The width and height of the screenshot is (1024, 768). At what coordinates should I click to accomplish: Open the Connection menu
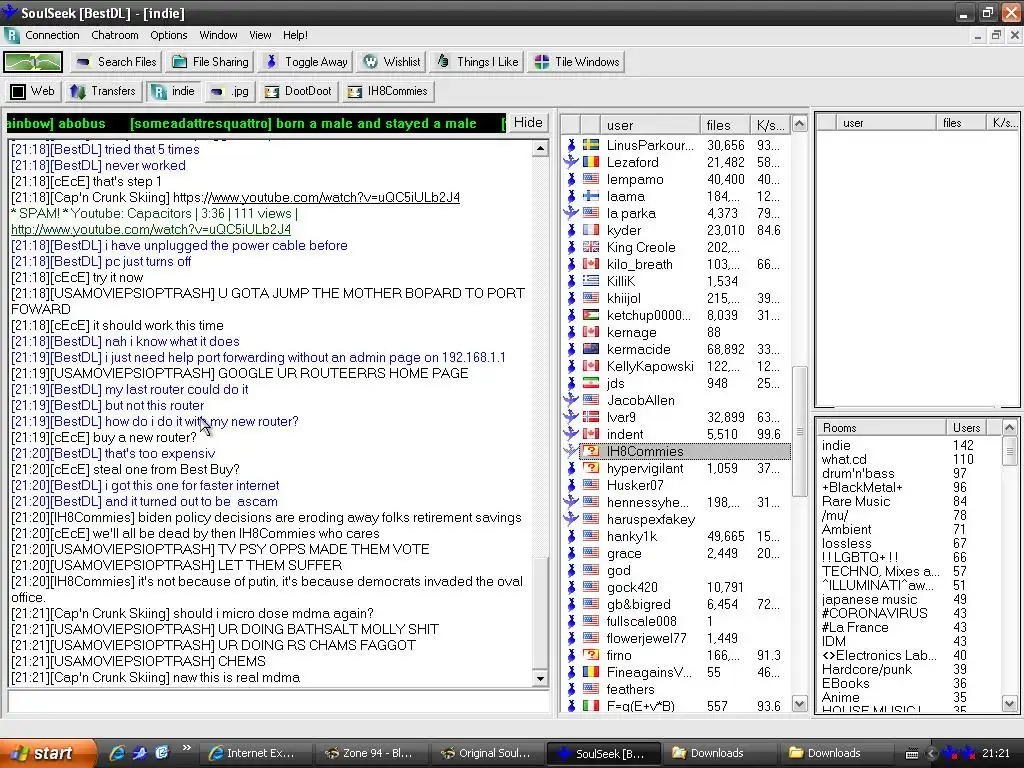click(52, 35)
